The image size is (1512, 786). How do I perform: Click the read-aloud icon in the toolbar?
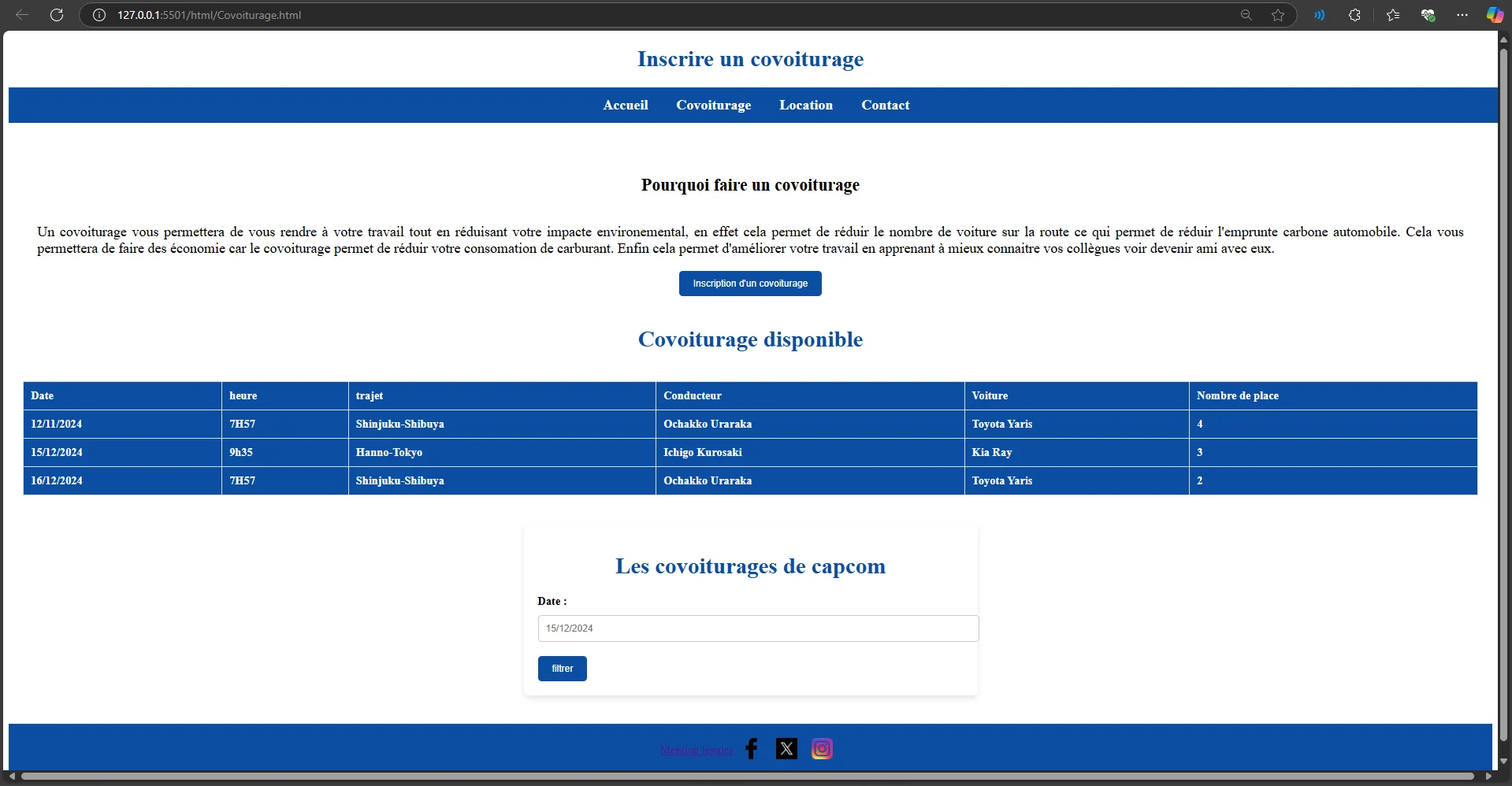coord(1319,15)
